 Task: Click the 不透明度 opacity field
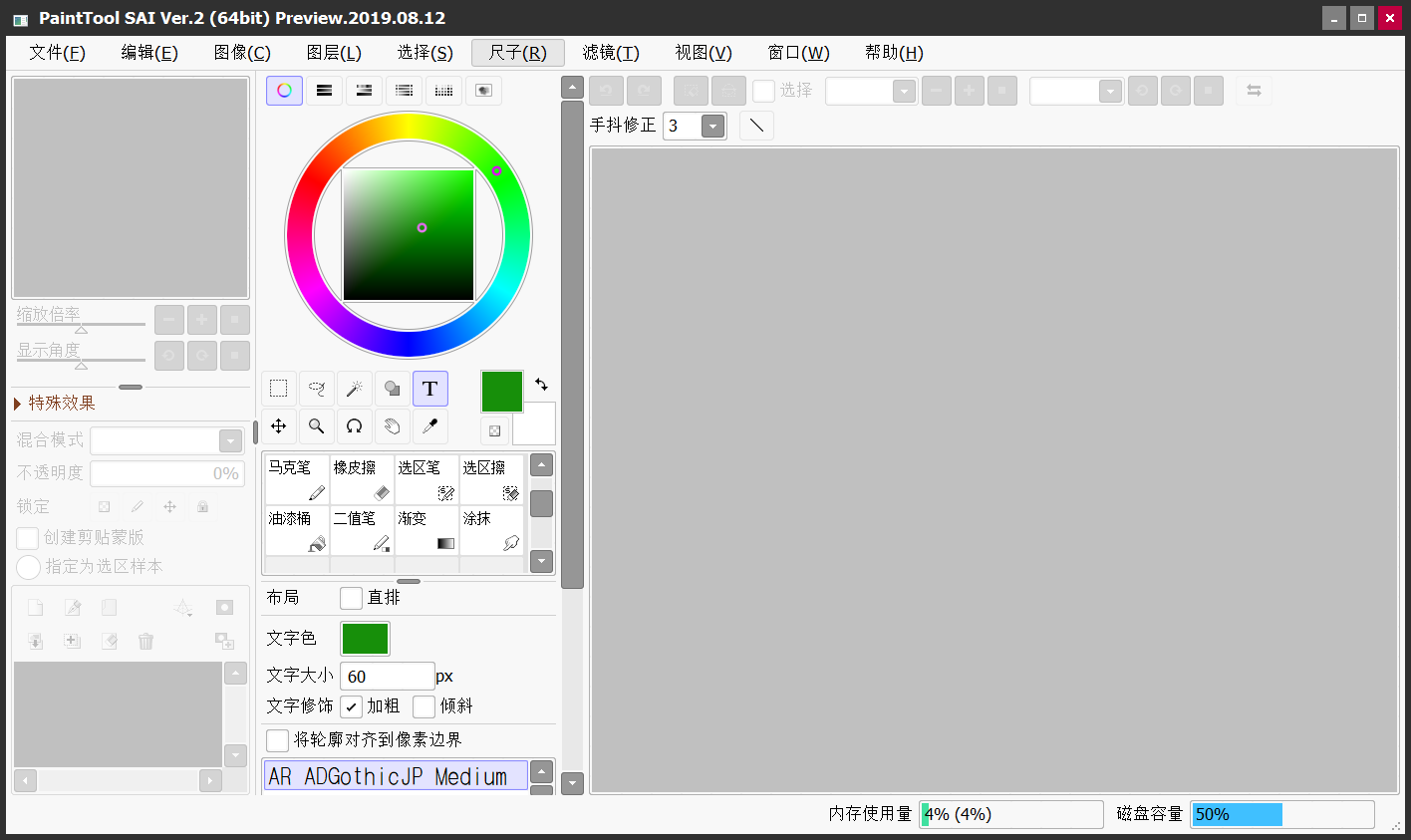pyautogui.click(x=166, y=474)
